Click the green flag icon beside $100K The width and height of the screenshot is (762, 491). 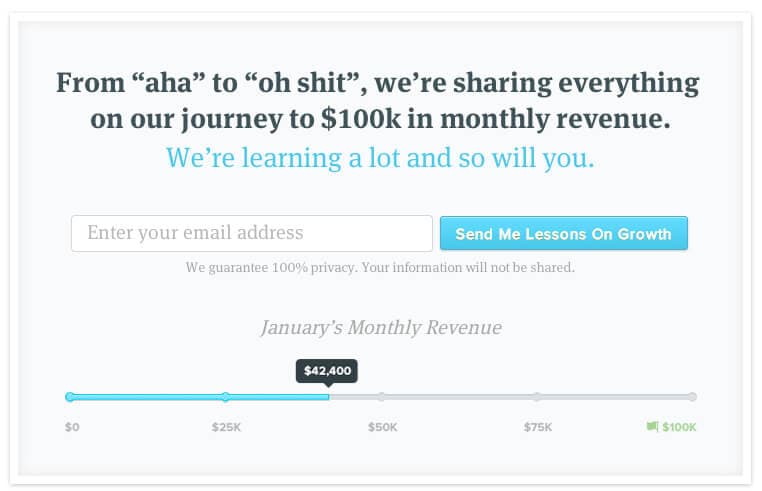pos(652,426)
